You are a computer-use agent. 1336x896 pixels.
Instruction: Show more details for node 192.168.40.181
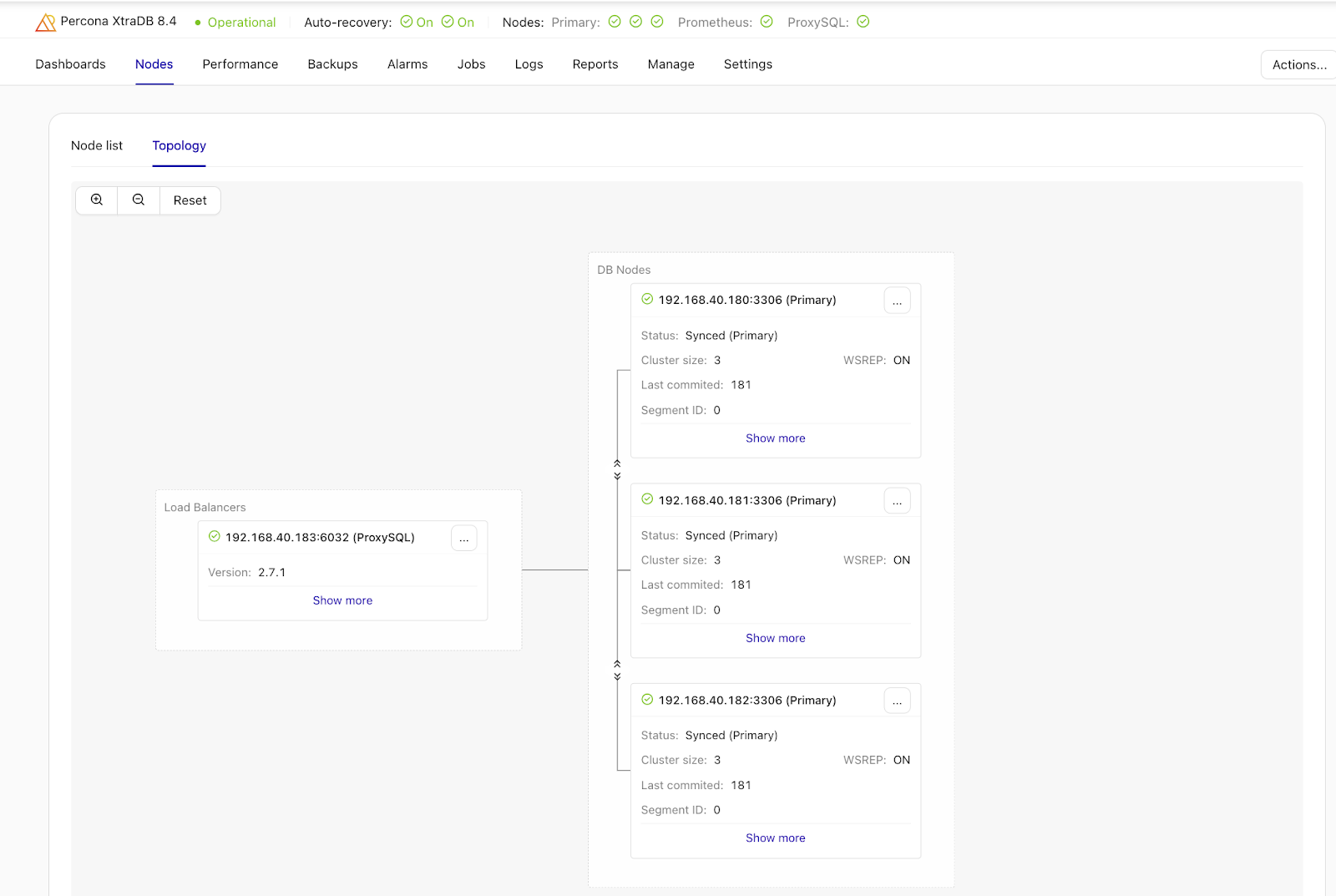[x=775, y=637]
